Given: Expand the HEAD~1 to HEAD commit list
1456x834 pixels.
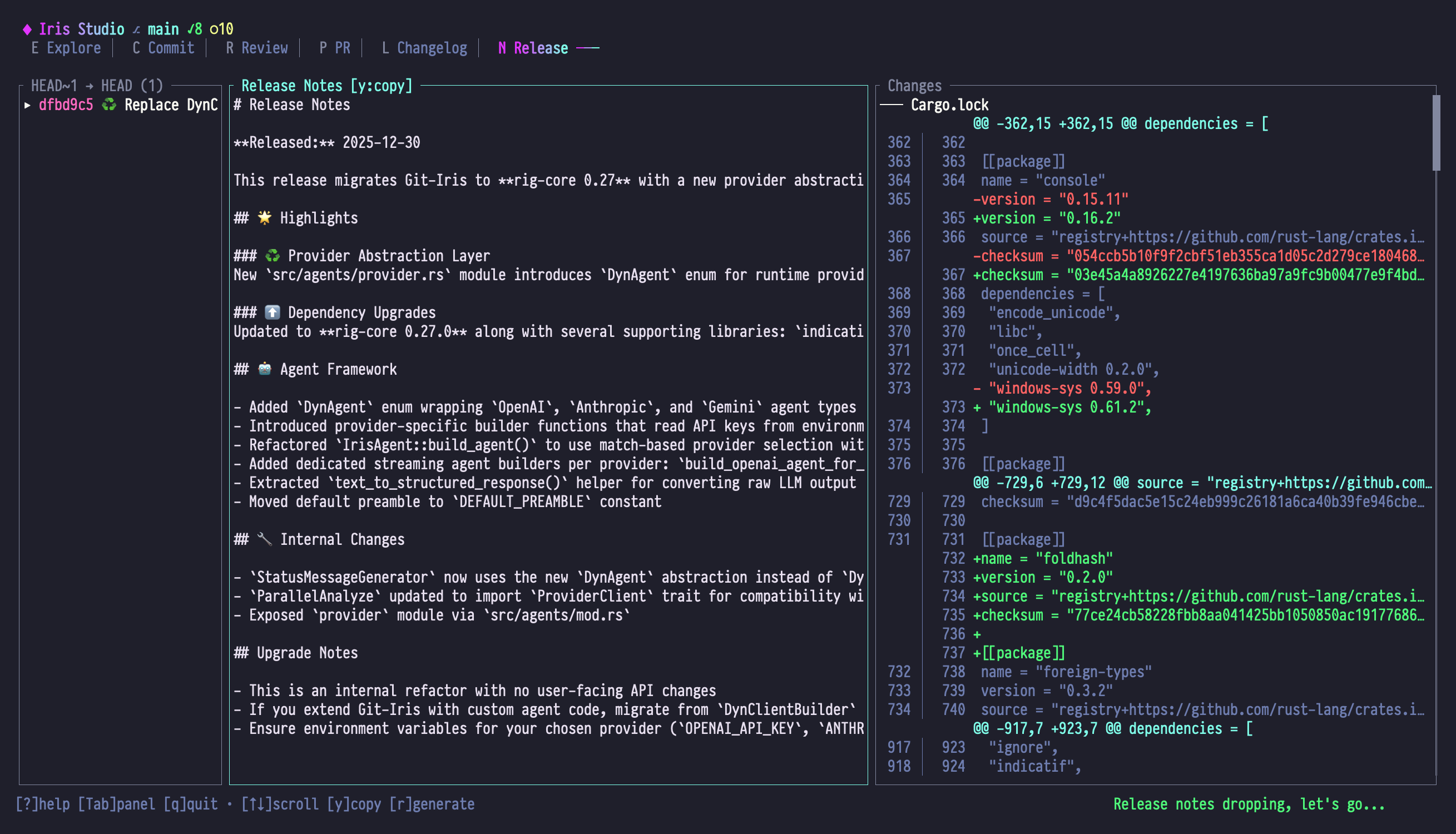Looking at the screenshot, I should pos(96,85).
